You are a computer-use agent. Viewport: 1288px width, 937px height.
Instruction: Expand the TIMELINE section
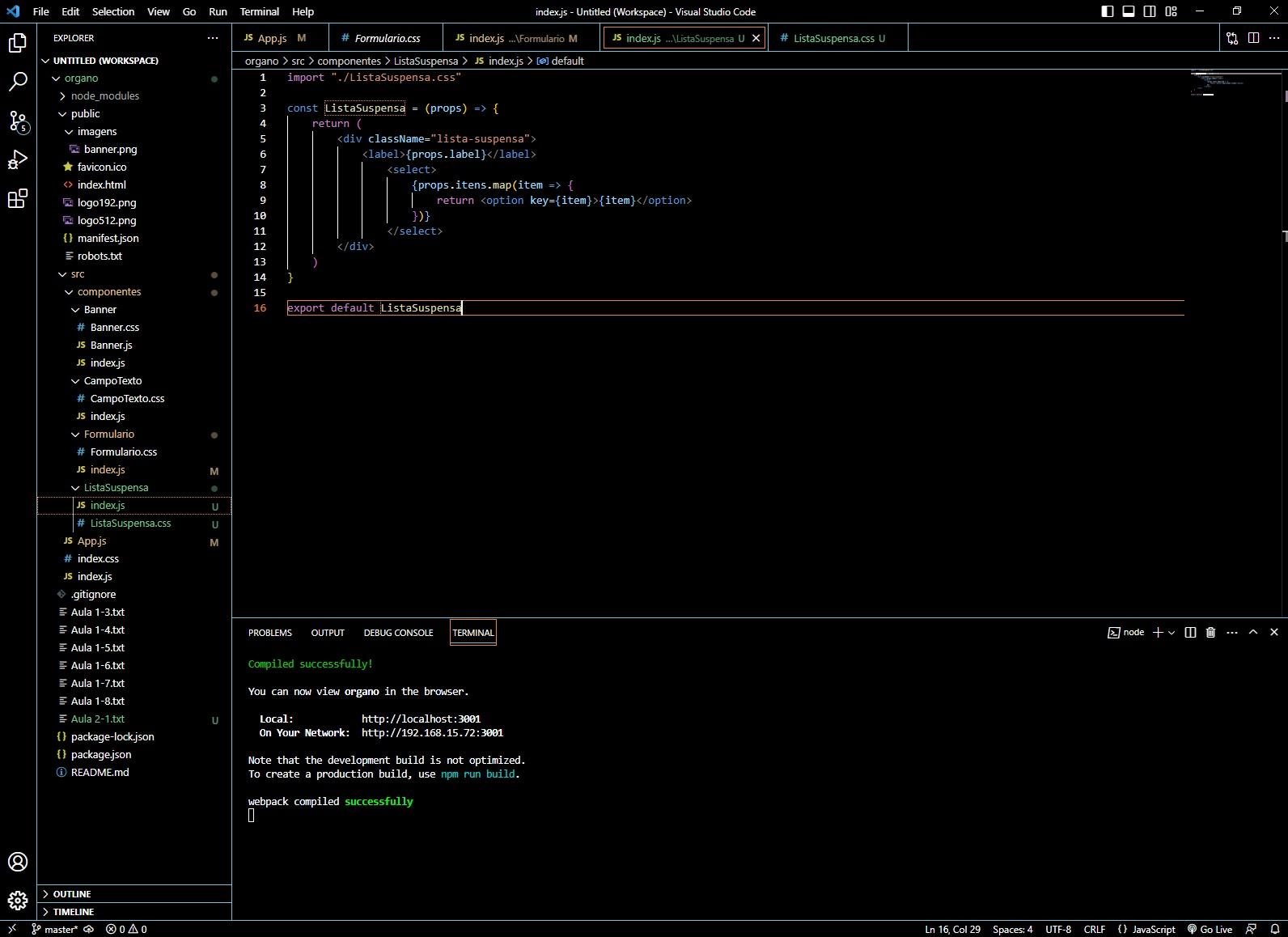(x=134, y=912)
